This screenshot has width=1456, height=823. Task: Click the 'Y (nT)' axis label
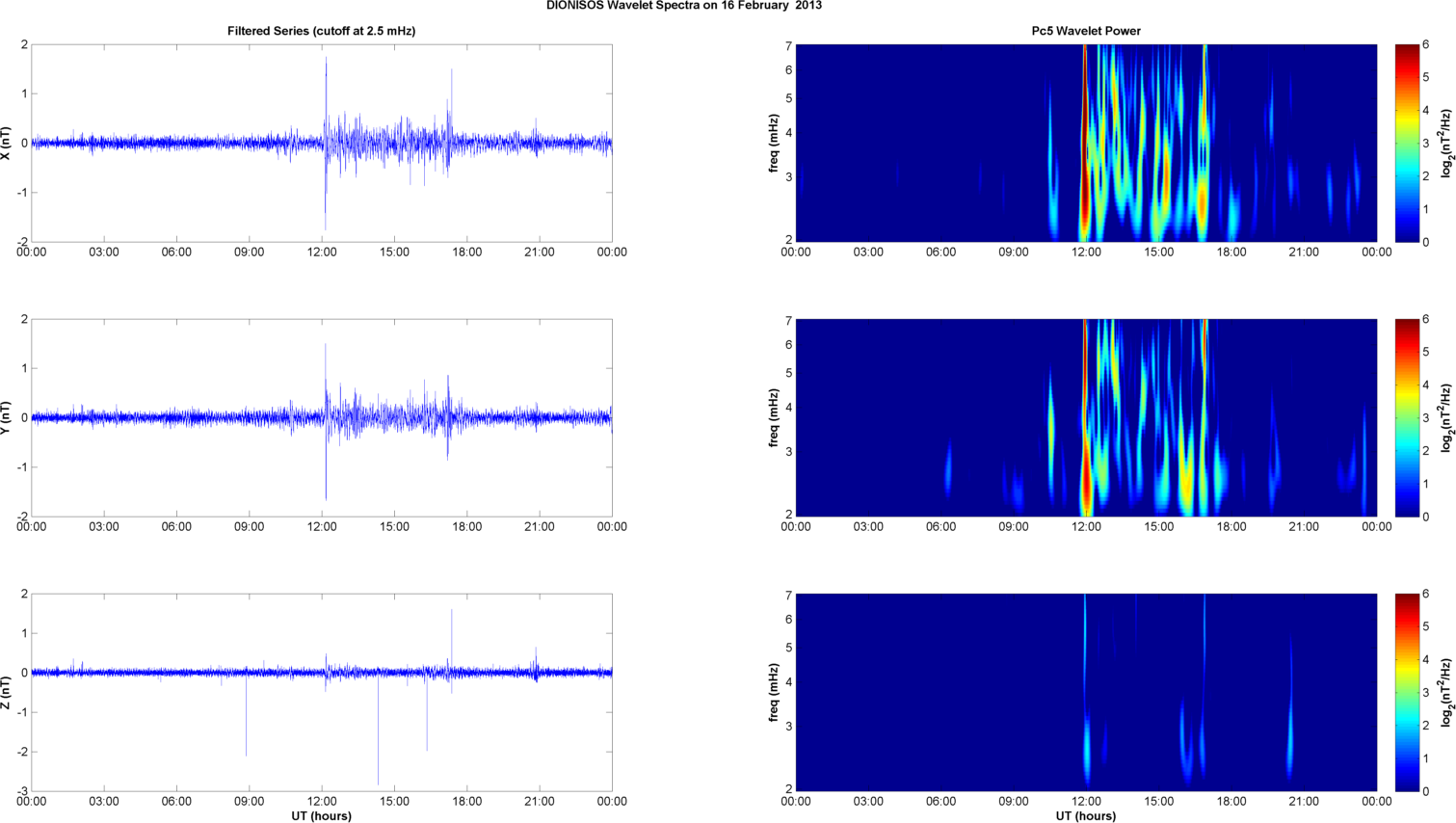coord(8,417)
